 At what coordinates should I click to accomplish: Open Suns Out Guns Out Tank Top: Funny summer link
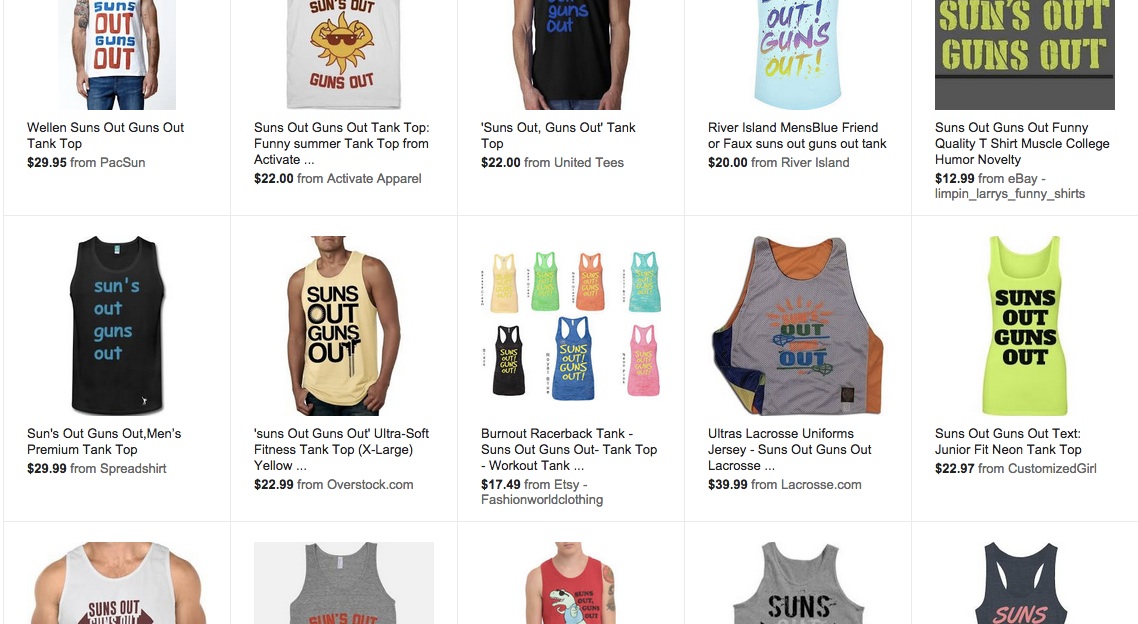click(x=341, y=143)
